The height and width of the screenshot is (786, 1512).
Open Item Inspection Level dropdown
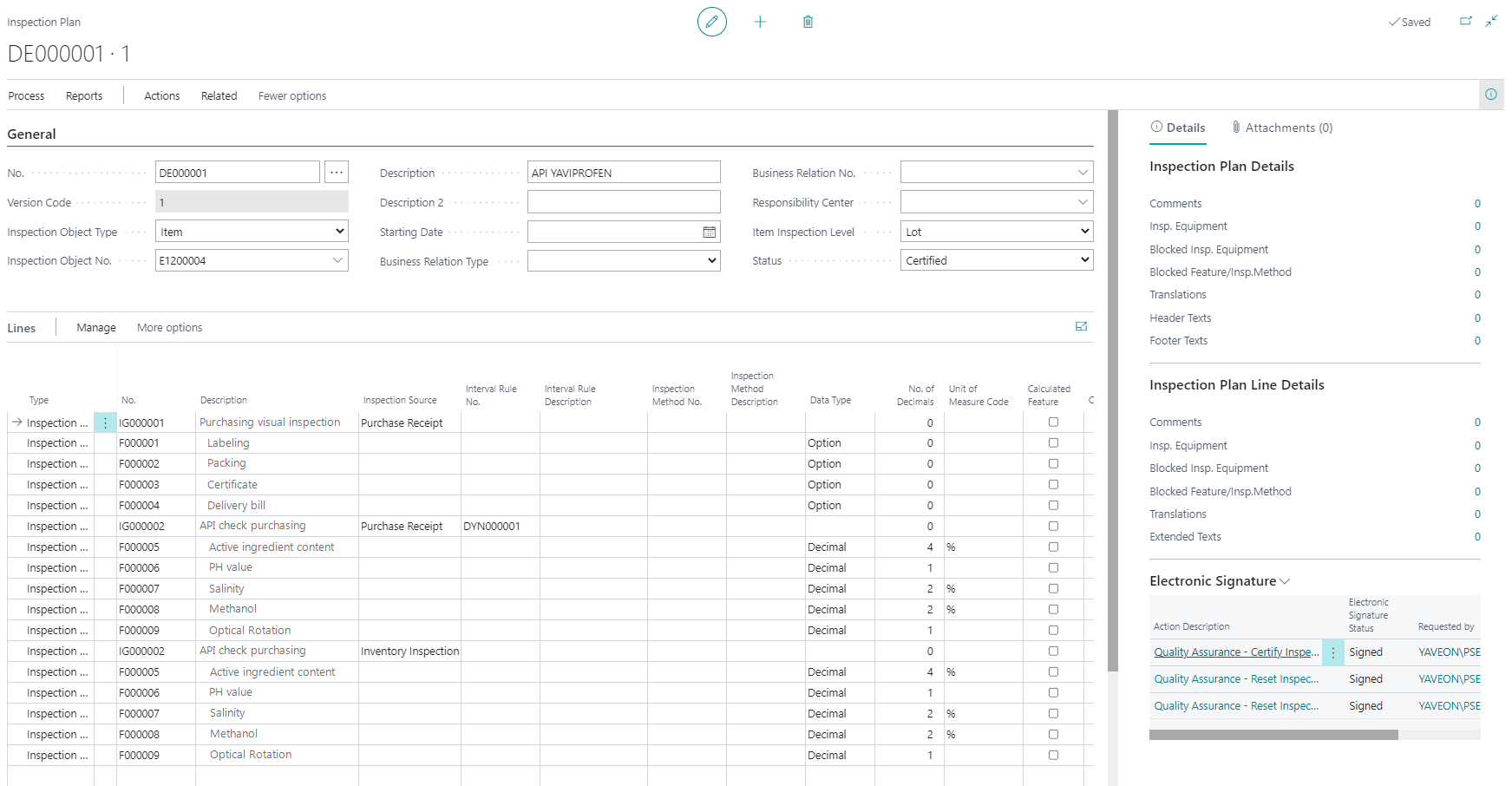tap(997, 232)
